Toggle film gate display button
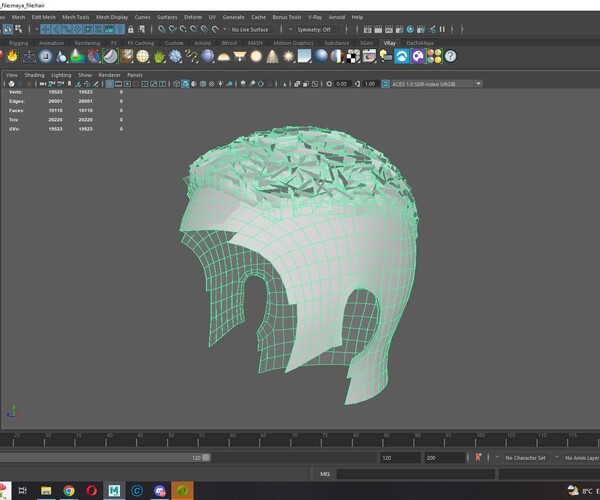Image resolution: width=600 pixels, height=500 pixels. coord(119,84)
